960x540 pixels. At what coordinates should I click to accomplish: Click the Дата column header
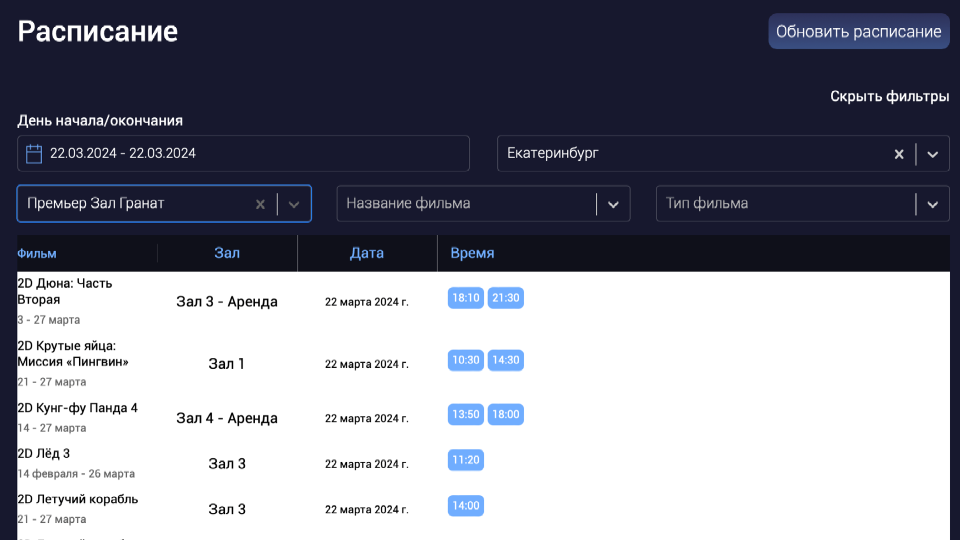[367, 254]
